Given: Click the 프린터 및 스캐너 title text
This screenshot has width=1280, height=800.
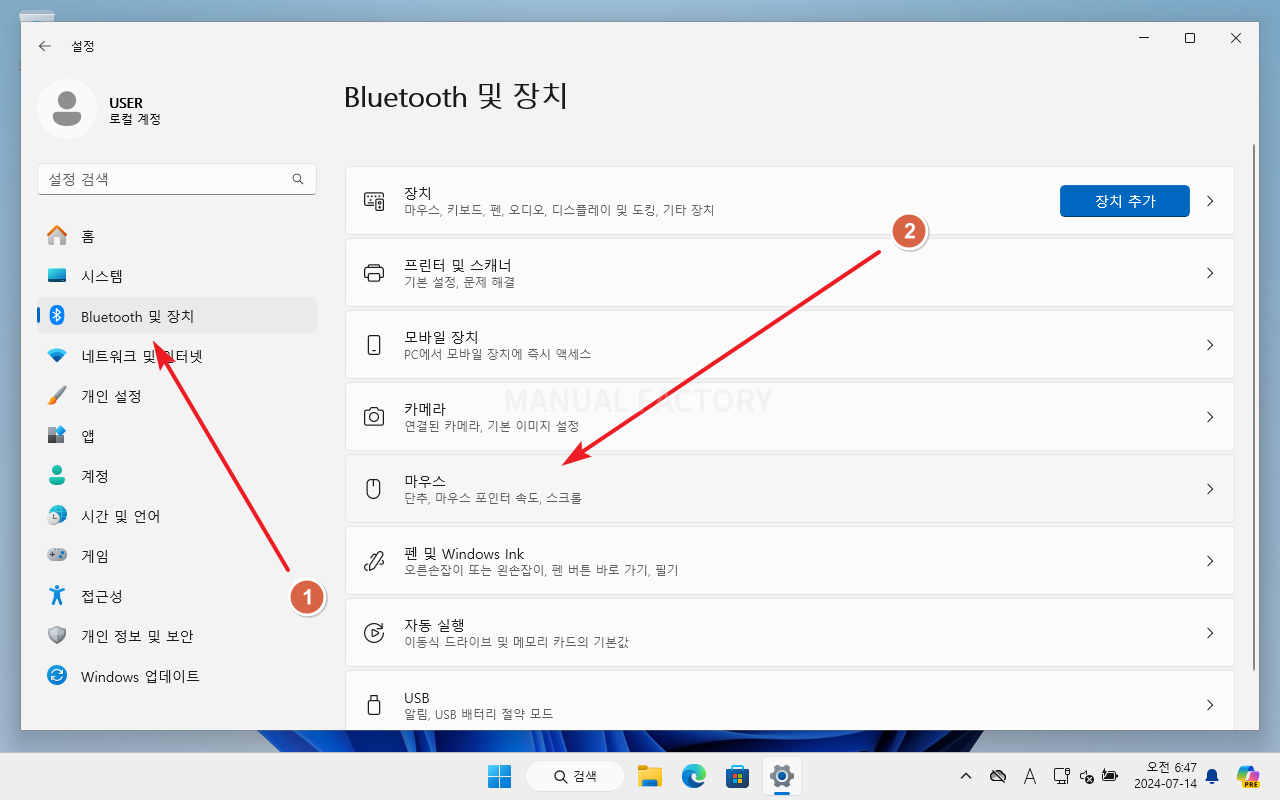Looking at the screenshot, I should (458, 265).
